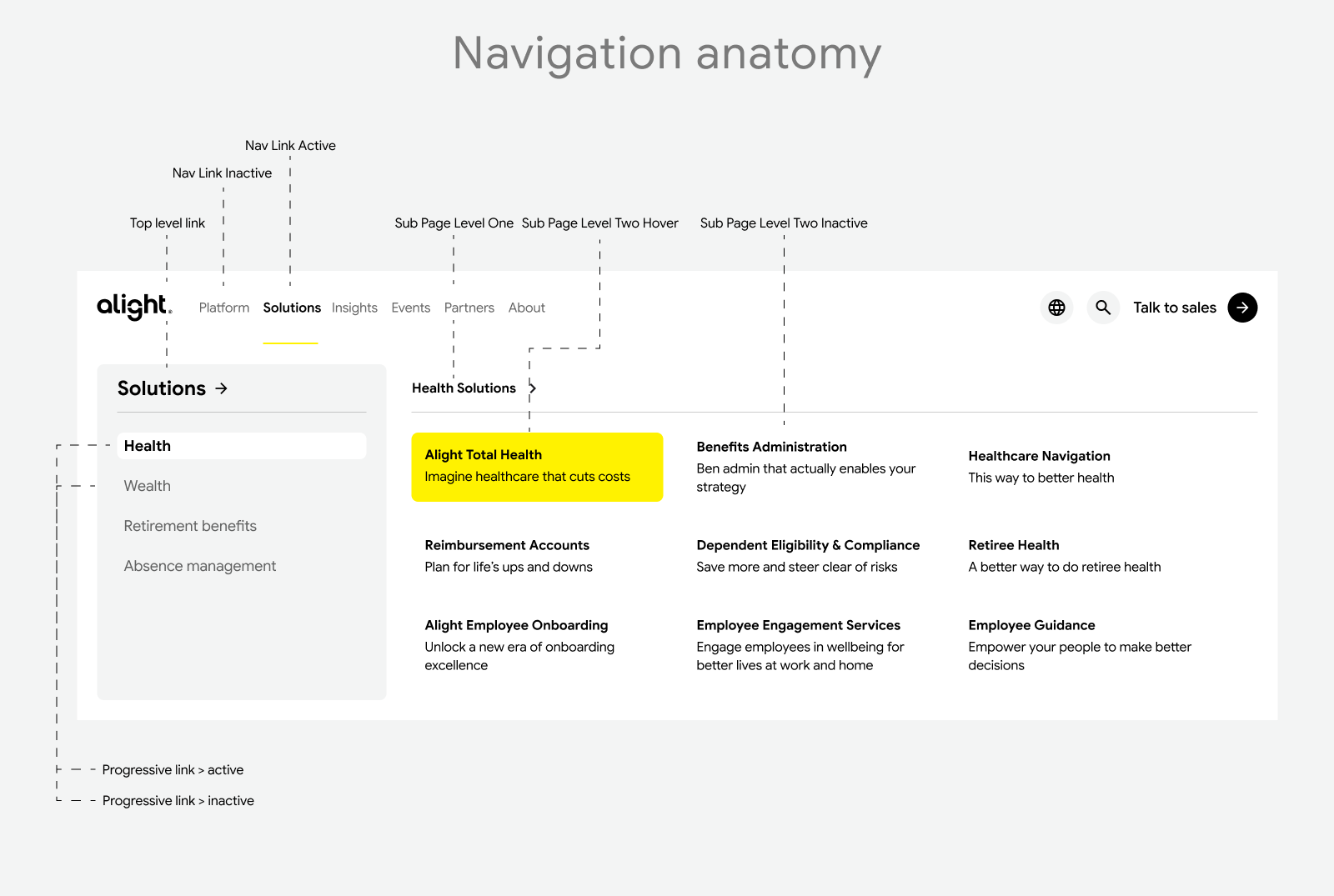Click the Alight logo
Screen dimensions: 1334x896
(133, 307)
